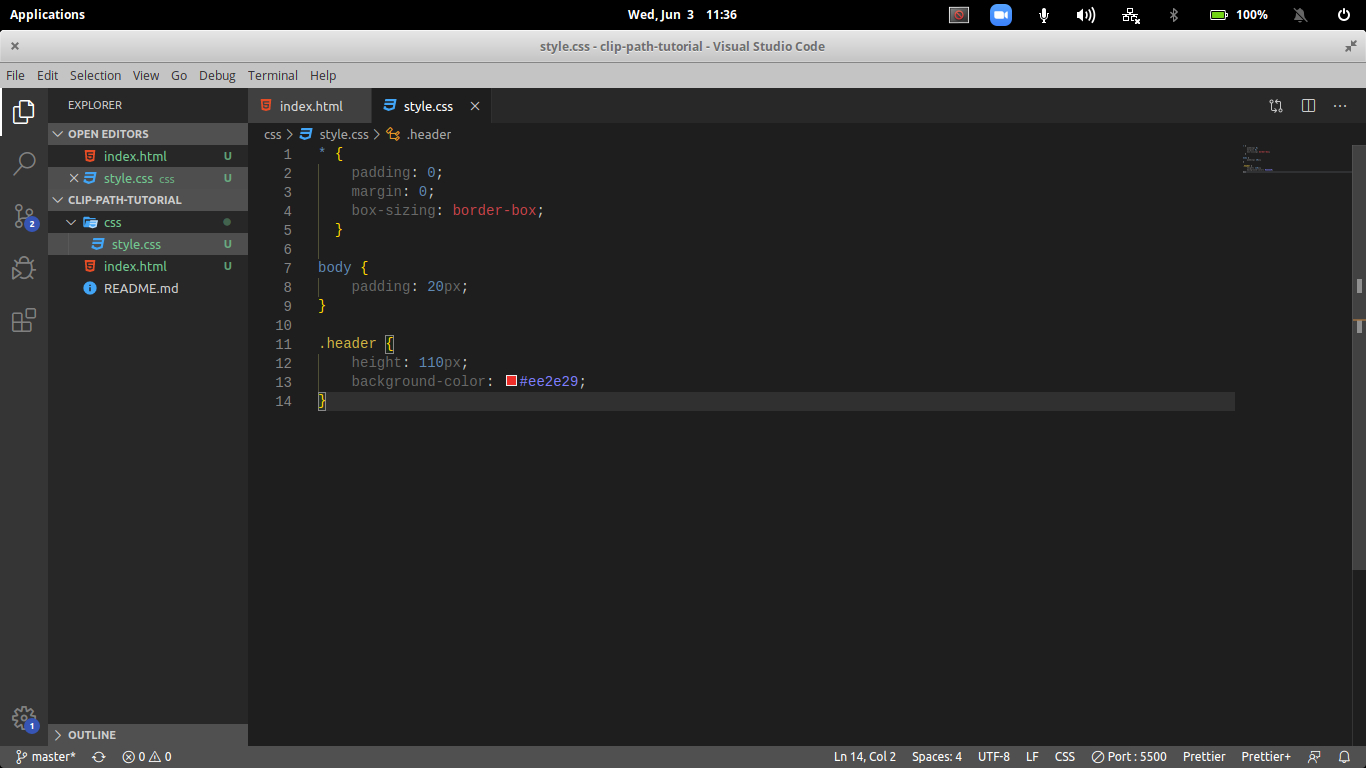The image size is (1366, 768).
Task: Click the #ee2e29 red color swatch
Action: 511,381
